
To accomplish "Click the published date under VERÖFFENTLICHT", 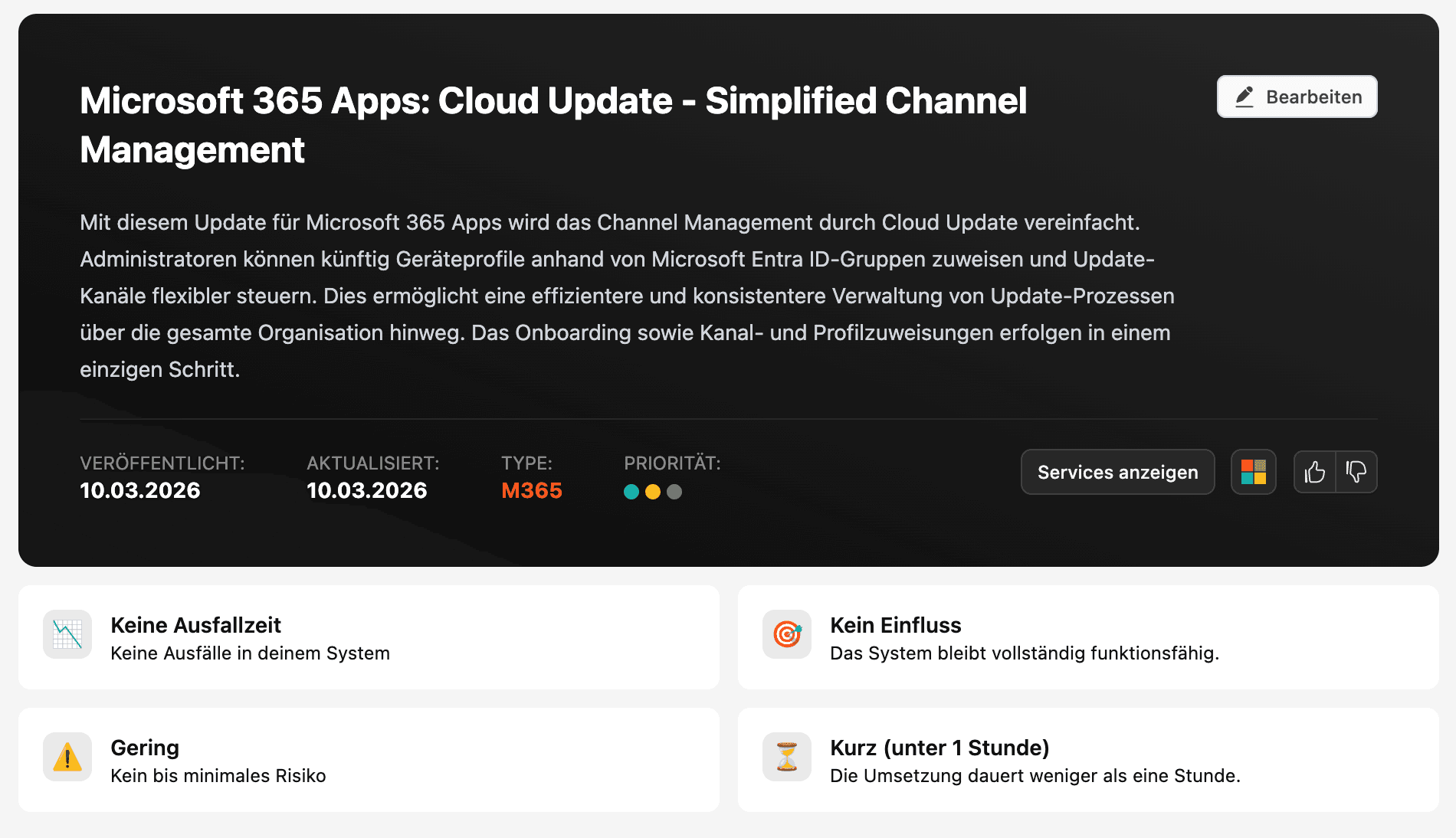I will pos(140,490).
